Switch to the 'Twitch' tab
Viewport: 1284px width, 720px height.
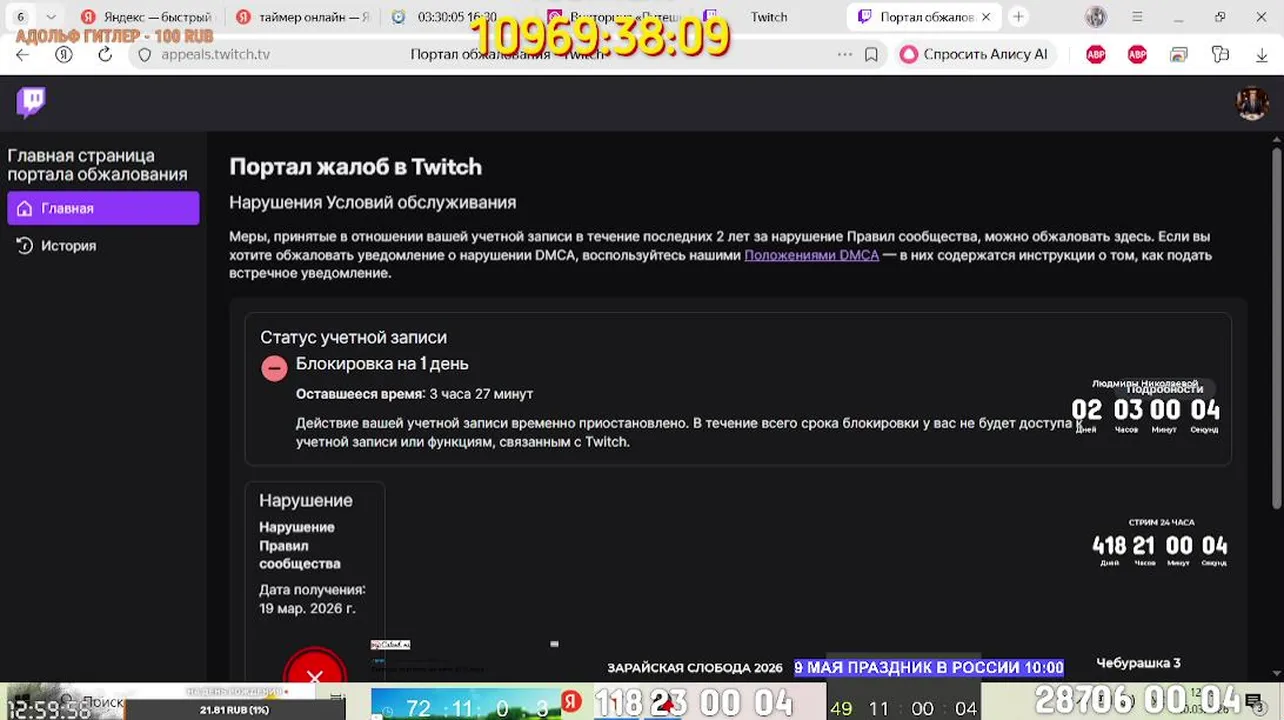(x=768, y=17)
